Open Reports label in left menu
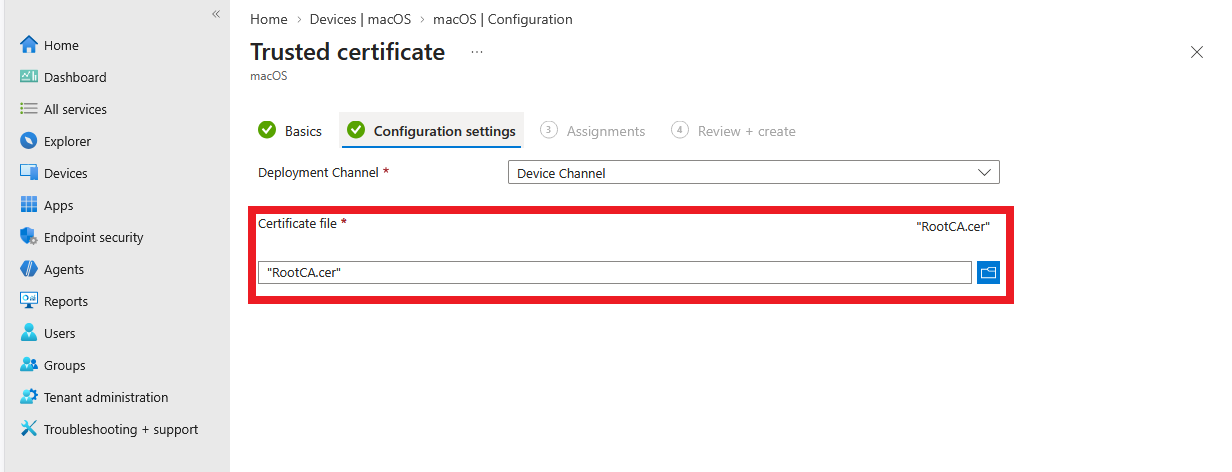 click(x=66, y=301)
